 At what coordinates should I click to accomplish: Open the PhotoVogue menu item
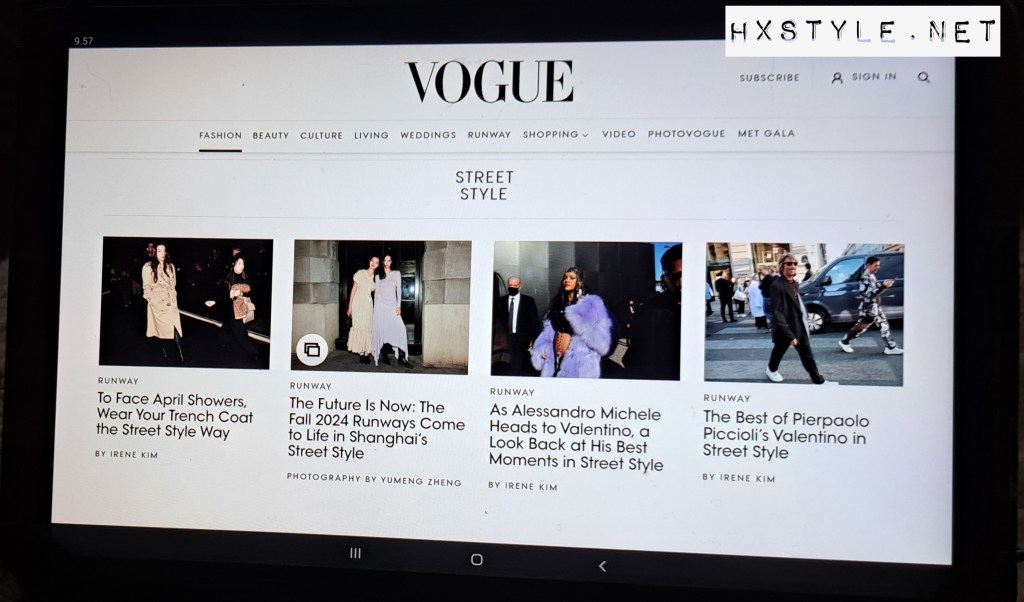[686, 133]
